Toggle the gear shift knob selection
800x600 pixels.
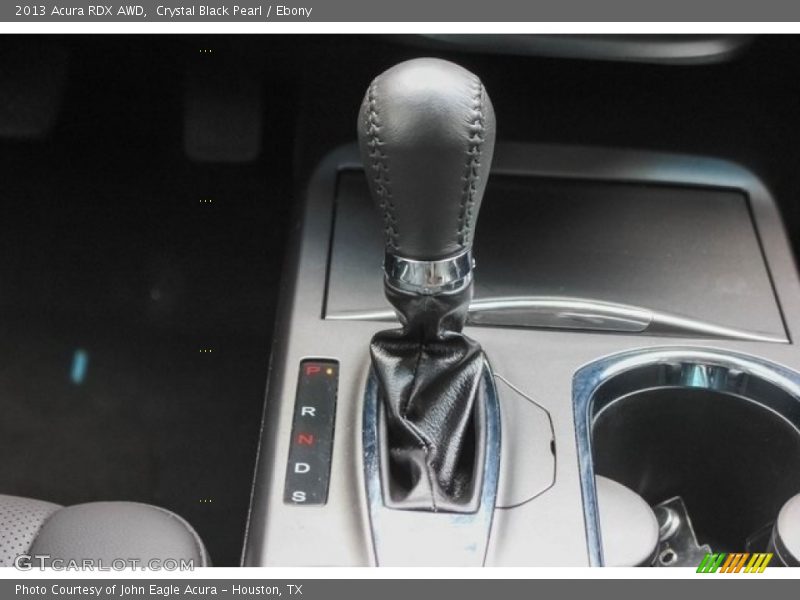coord(425,160)
